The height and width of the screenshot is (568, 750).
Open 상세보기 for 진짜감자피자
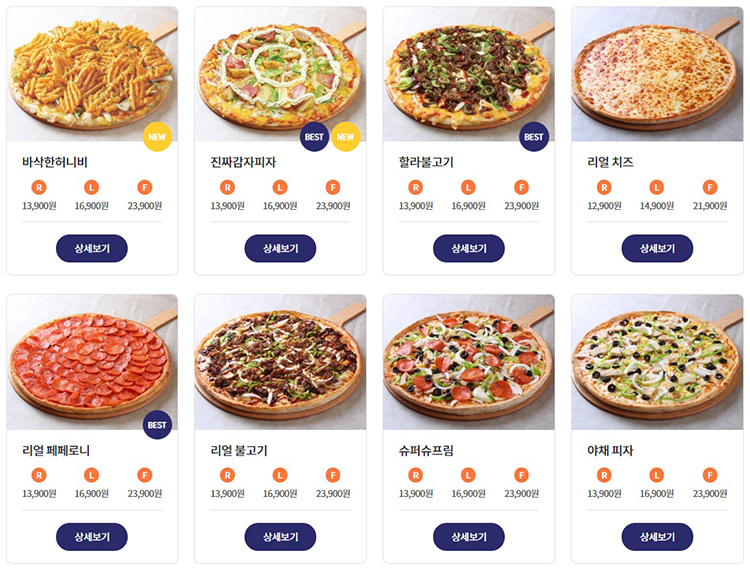[280, 248]
